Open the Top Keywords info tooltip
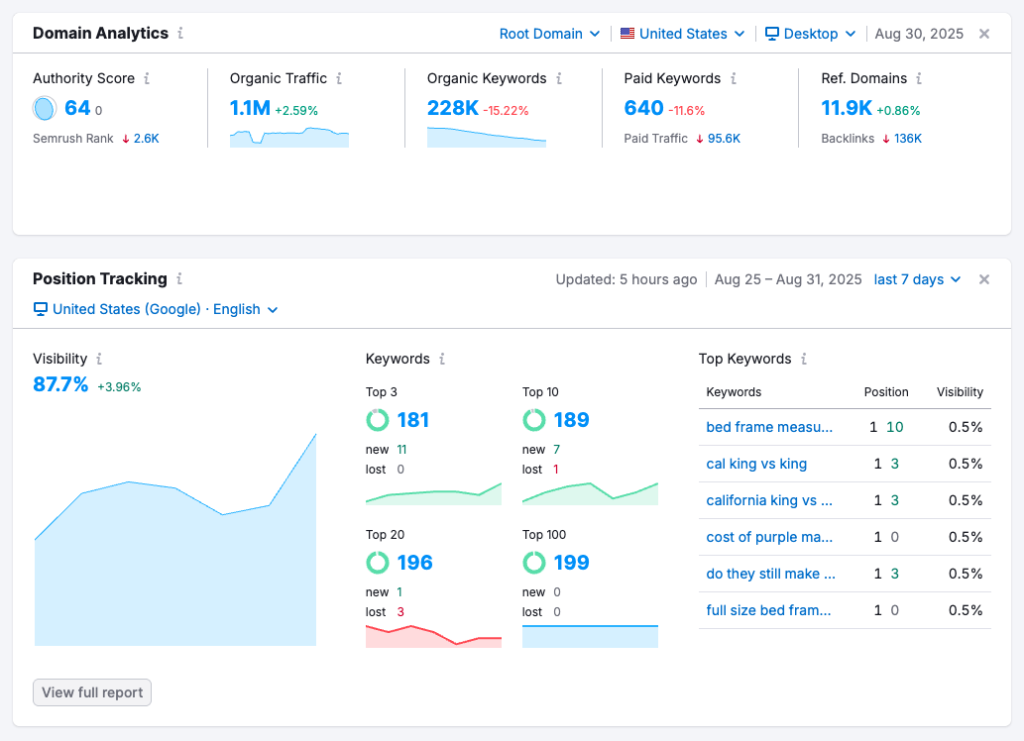 [x=806, y=358]
